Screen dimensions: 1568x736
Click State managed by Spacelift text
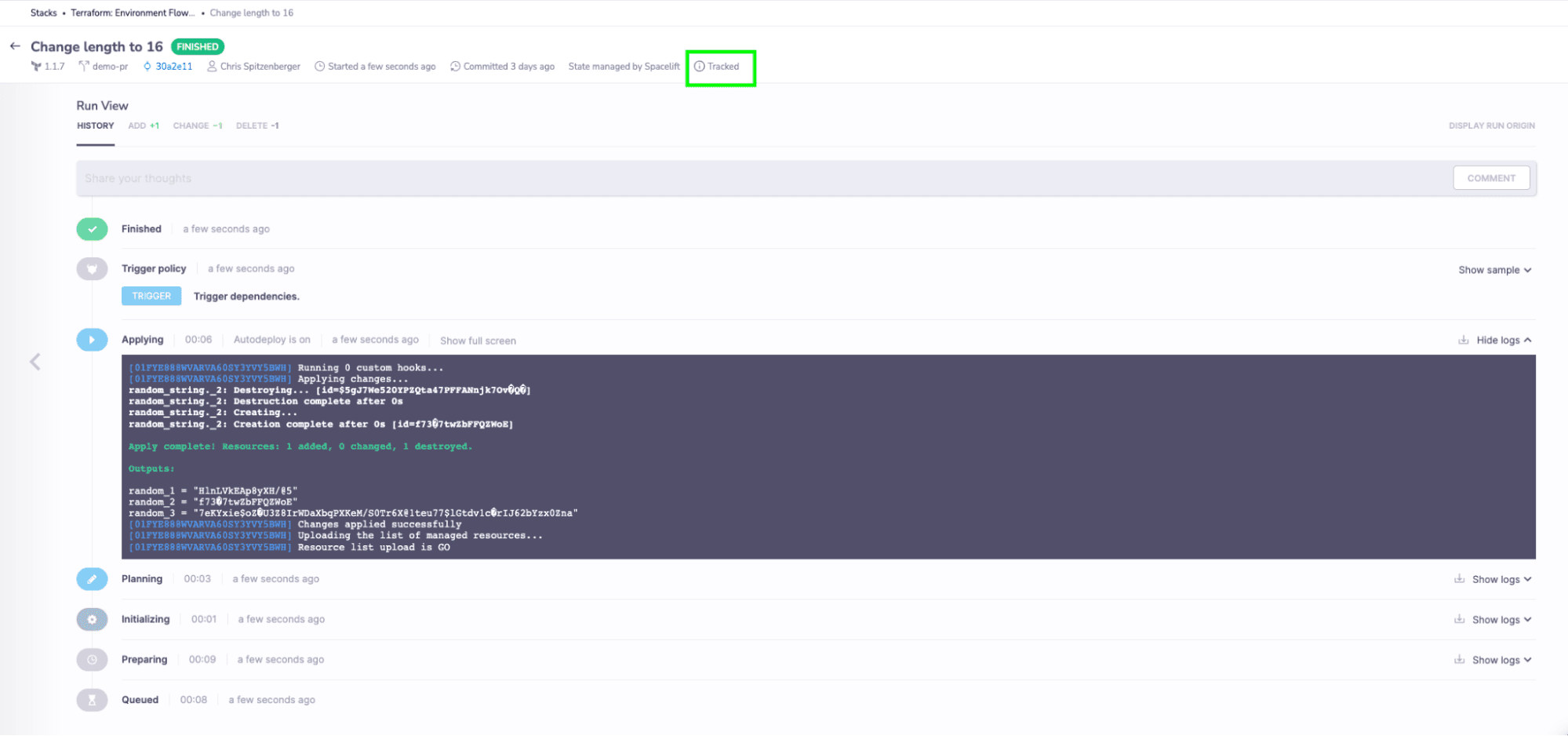(x=624, y=67)
